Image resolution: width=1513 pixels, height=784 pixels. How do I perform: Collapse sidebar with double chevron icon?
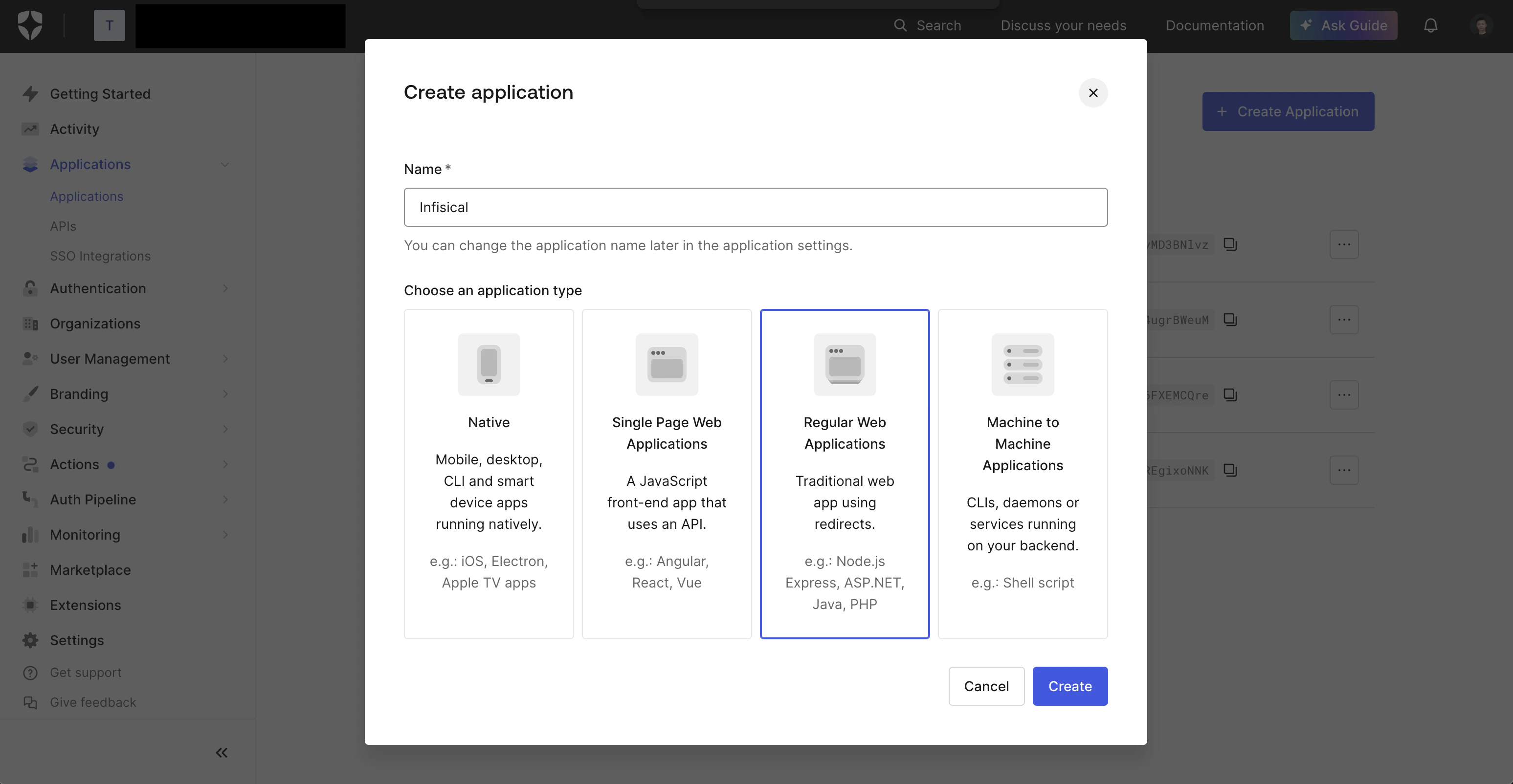click(222, 753)
